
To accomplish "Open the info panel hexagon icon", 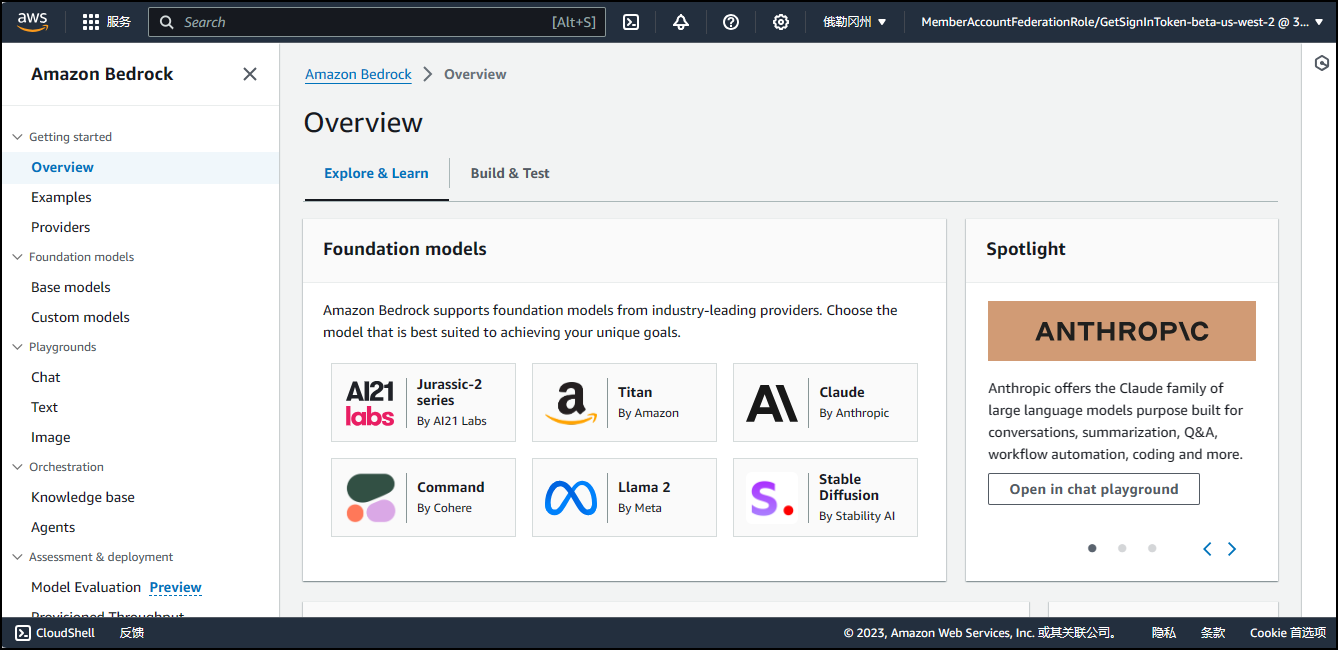I will [x=1322, y=64].
